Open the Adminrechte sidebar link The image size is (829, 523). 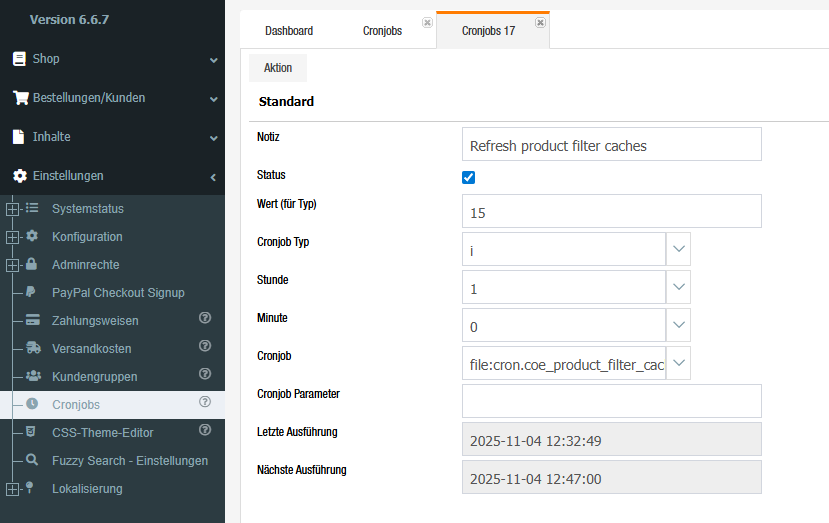click(x=85, y=265)
